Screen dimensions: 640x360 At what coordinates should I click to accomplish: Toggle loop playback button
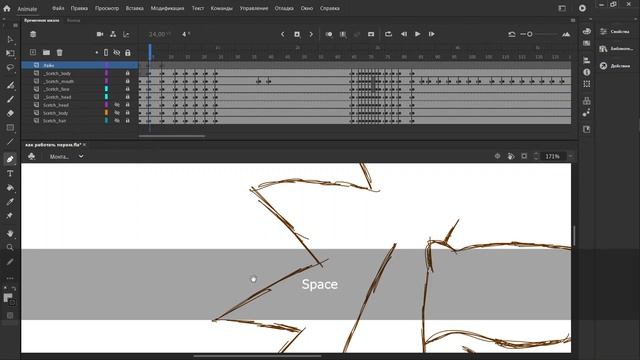389,34
